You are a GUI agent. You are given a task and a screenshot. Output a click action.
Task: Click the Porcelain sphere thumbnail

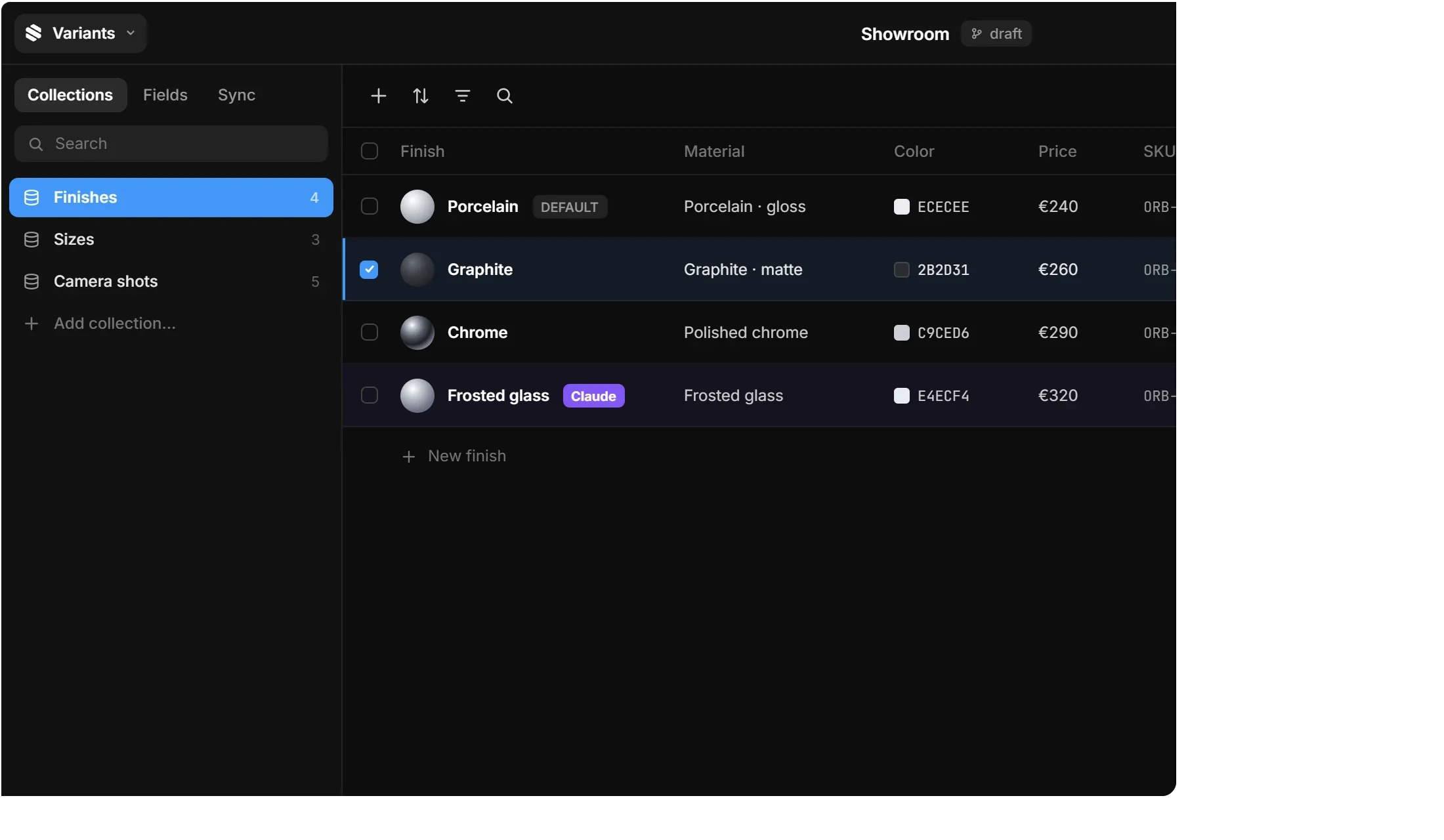click(417, 207)
